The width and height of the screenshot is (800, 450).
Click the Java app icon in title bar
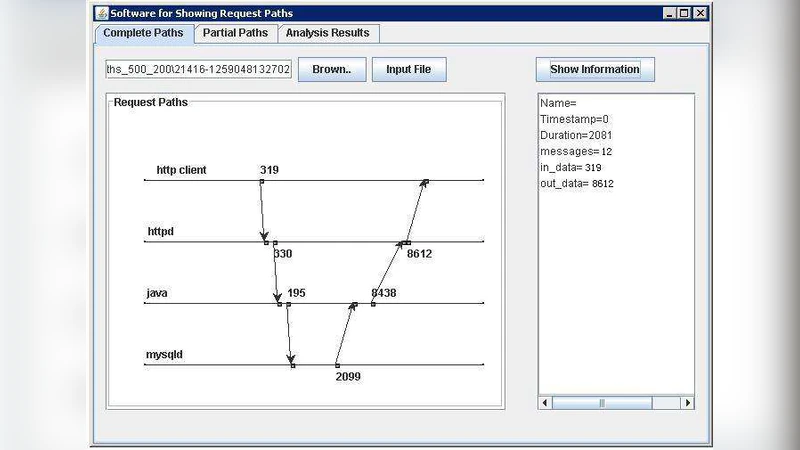(x=101, y=13)
